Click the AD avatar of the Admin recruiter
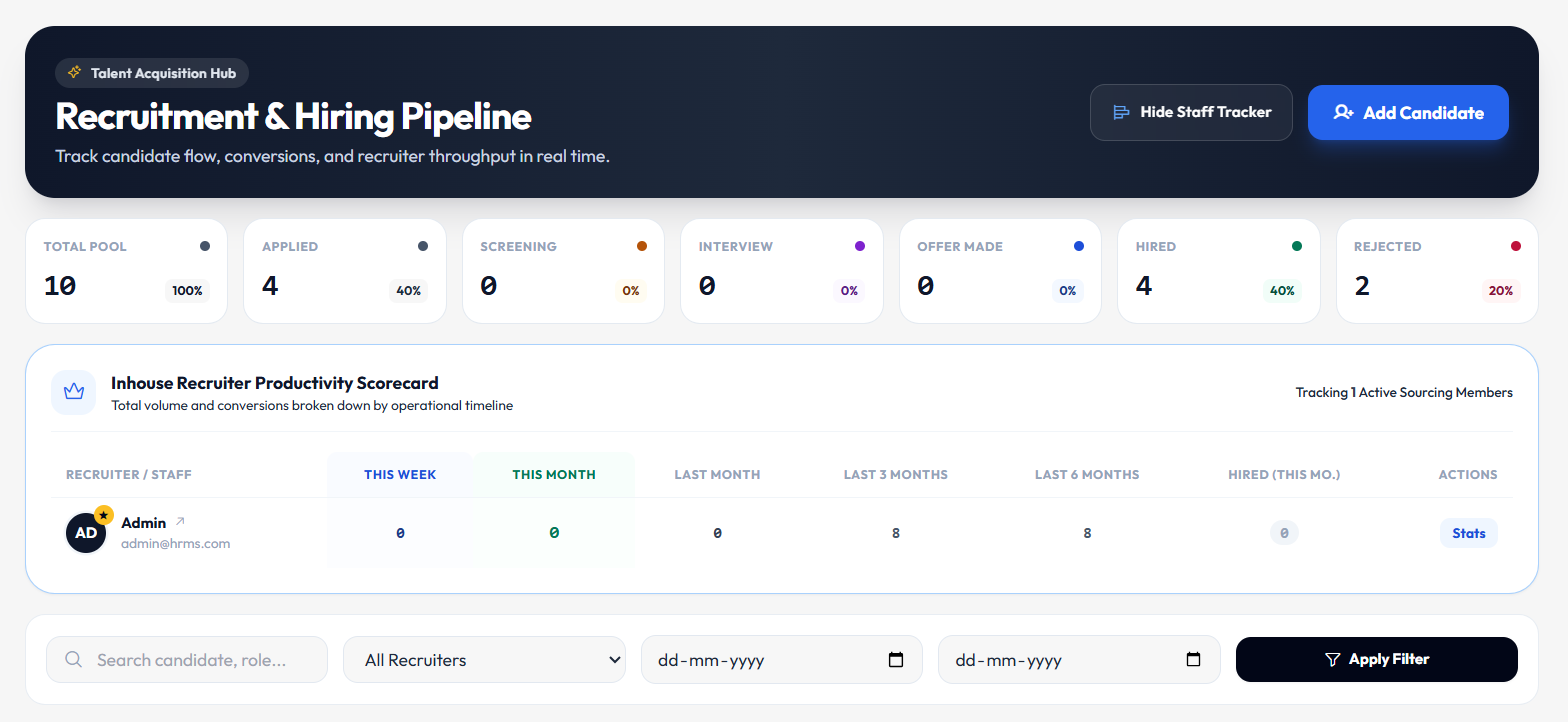The image size is (1568, 722). click(x=86, y=533)
